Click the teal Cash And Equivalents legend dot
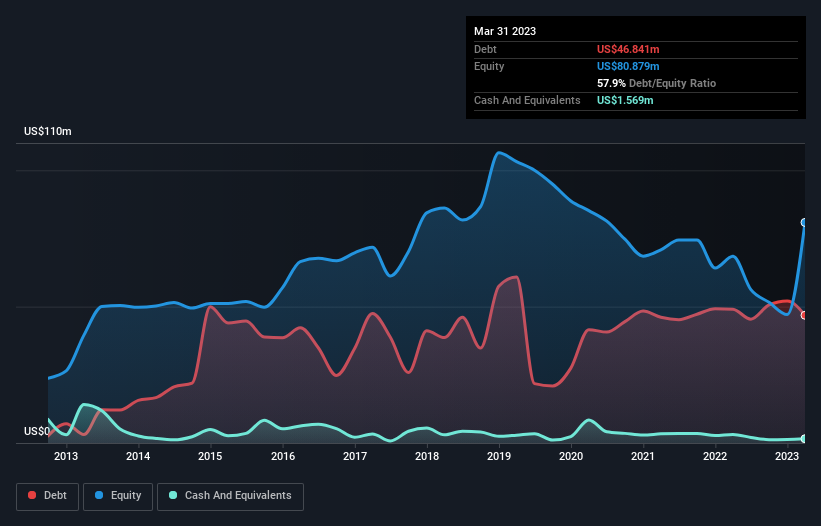Screen dimensions: 821x526 tap(173, 495)
